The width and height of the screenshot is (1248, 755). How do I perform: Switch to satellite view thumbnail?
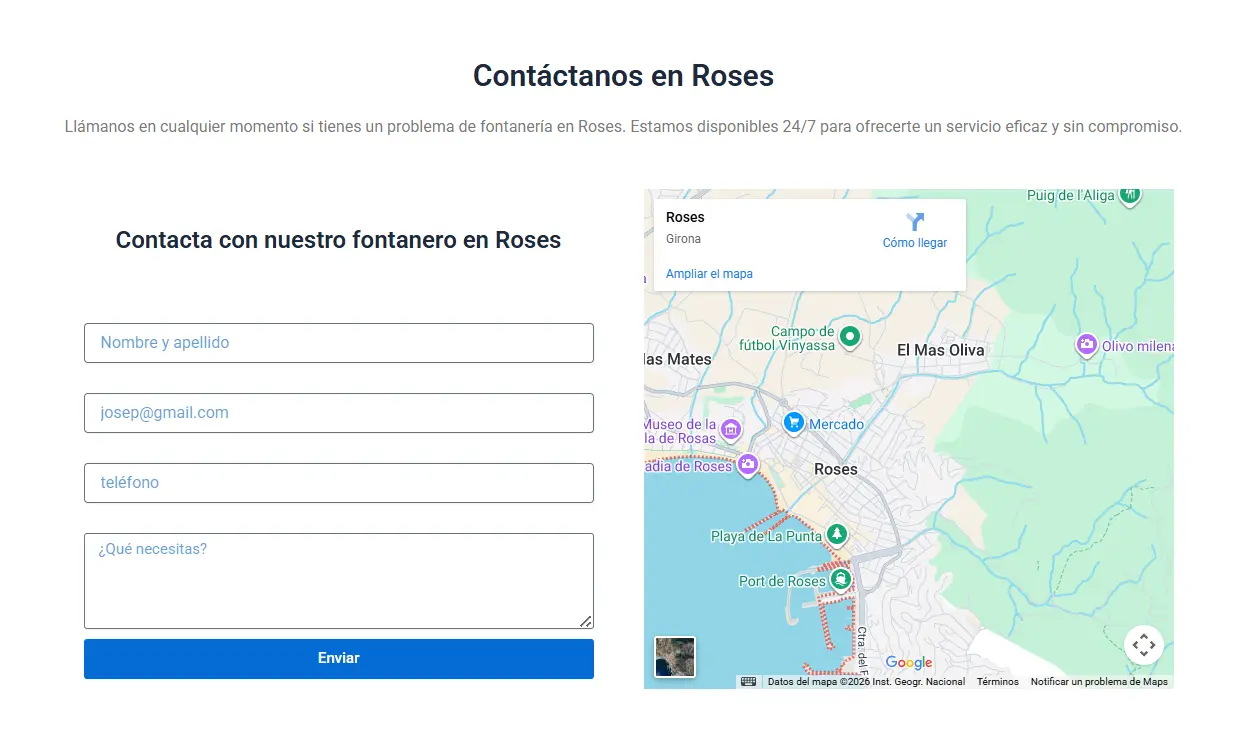[x=674, y=657]
